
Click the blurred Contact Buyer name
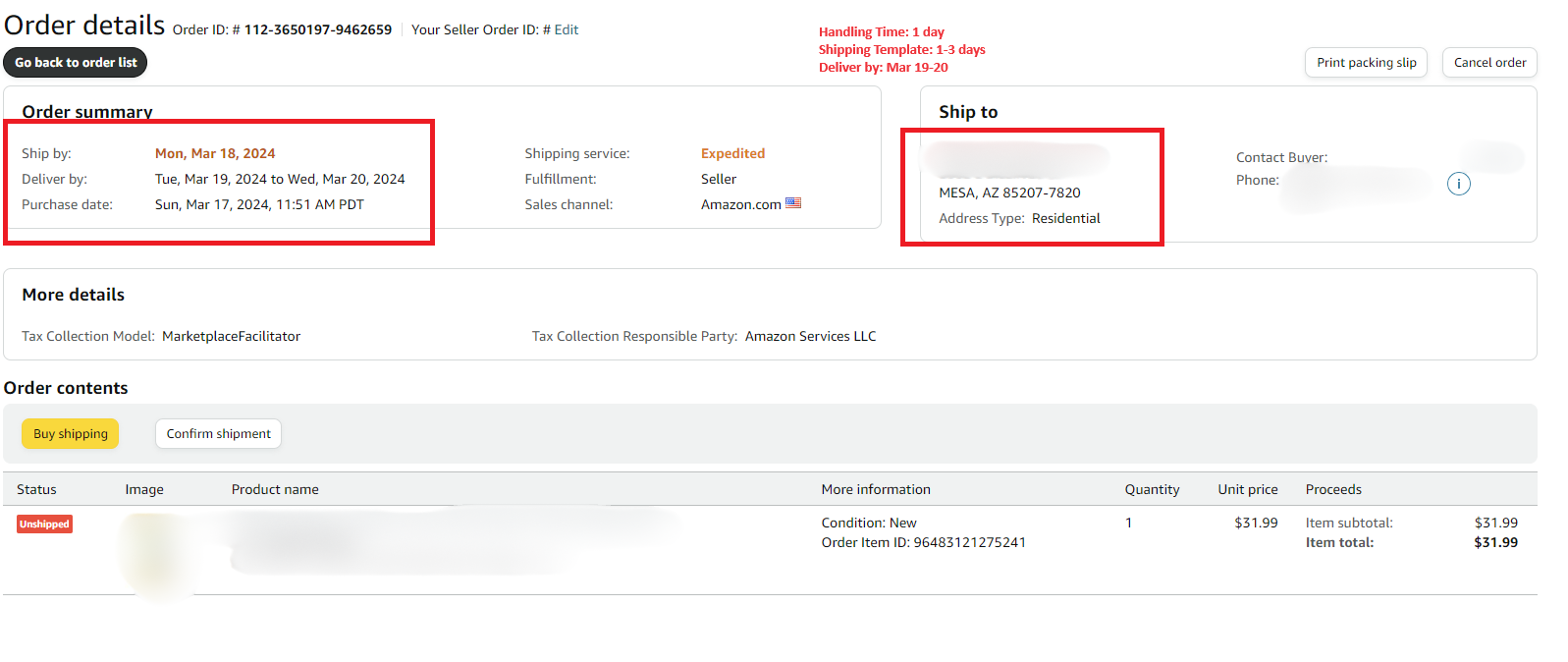point(1492,157)
